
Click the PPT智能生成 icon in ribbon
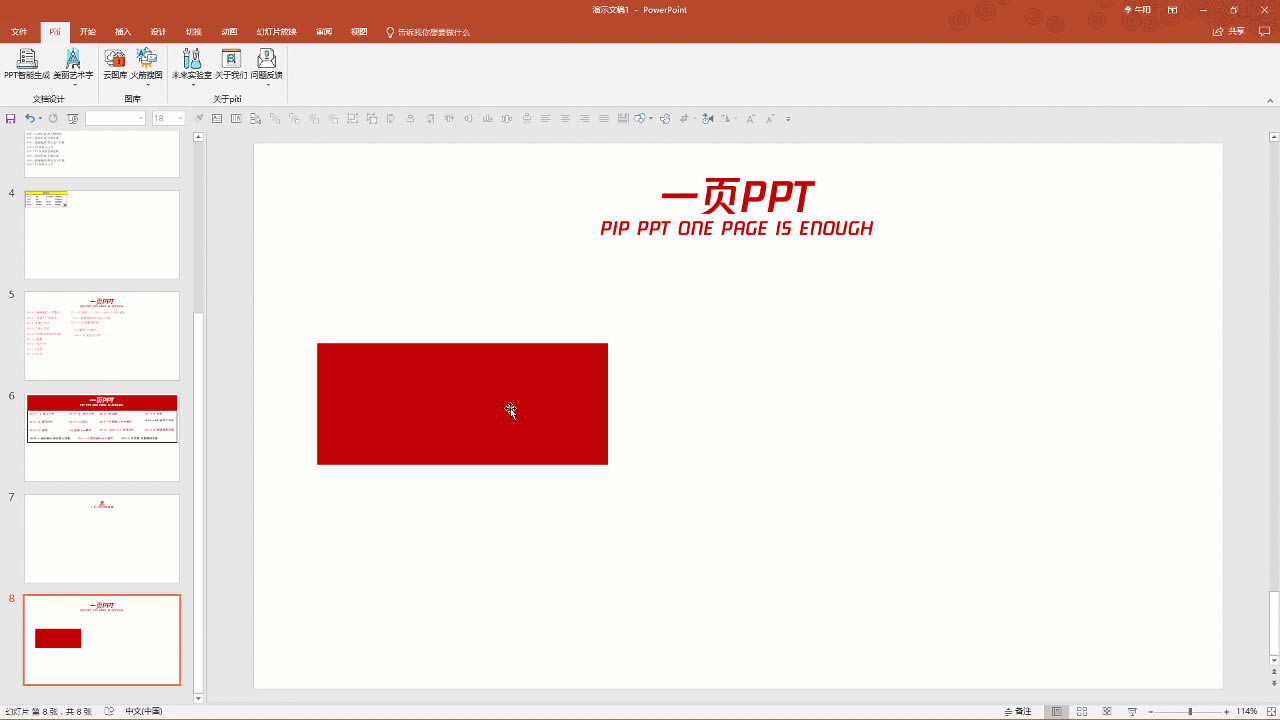pyautogui.click(x=27, y=64)
